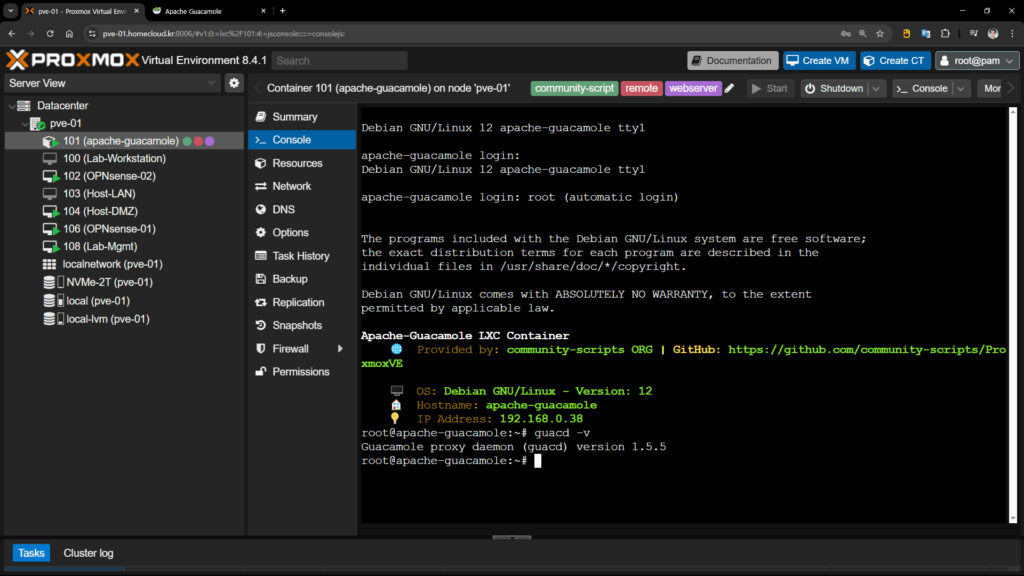Screen dimensions: 1024x576
Task: Click the pencil icon to edit tags
Action: pyautogui.click(x=730, y=88)
